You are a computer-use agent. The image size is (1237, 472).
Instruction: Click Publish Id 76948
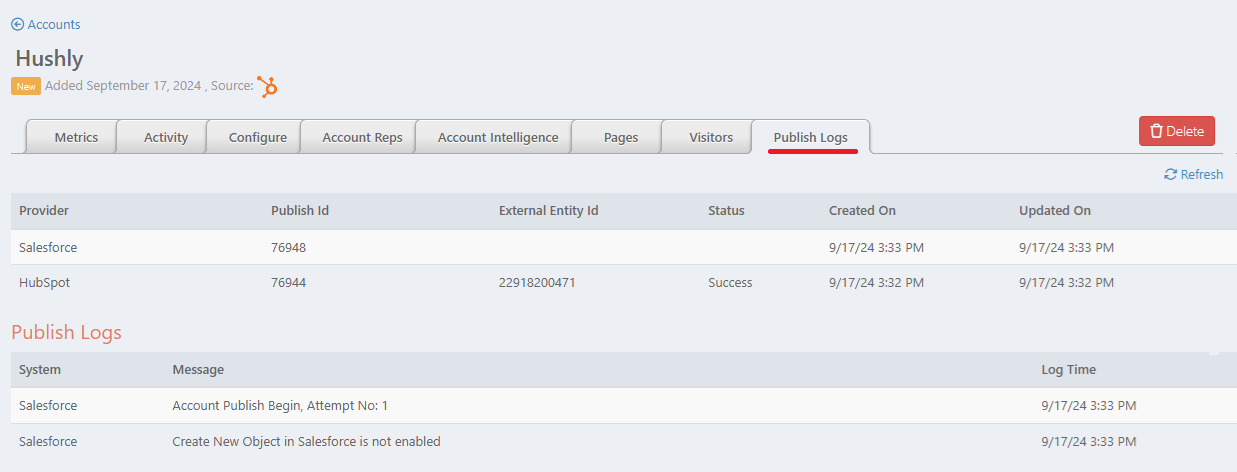[288, 247]
